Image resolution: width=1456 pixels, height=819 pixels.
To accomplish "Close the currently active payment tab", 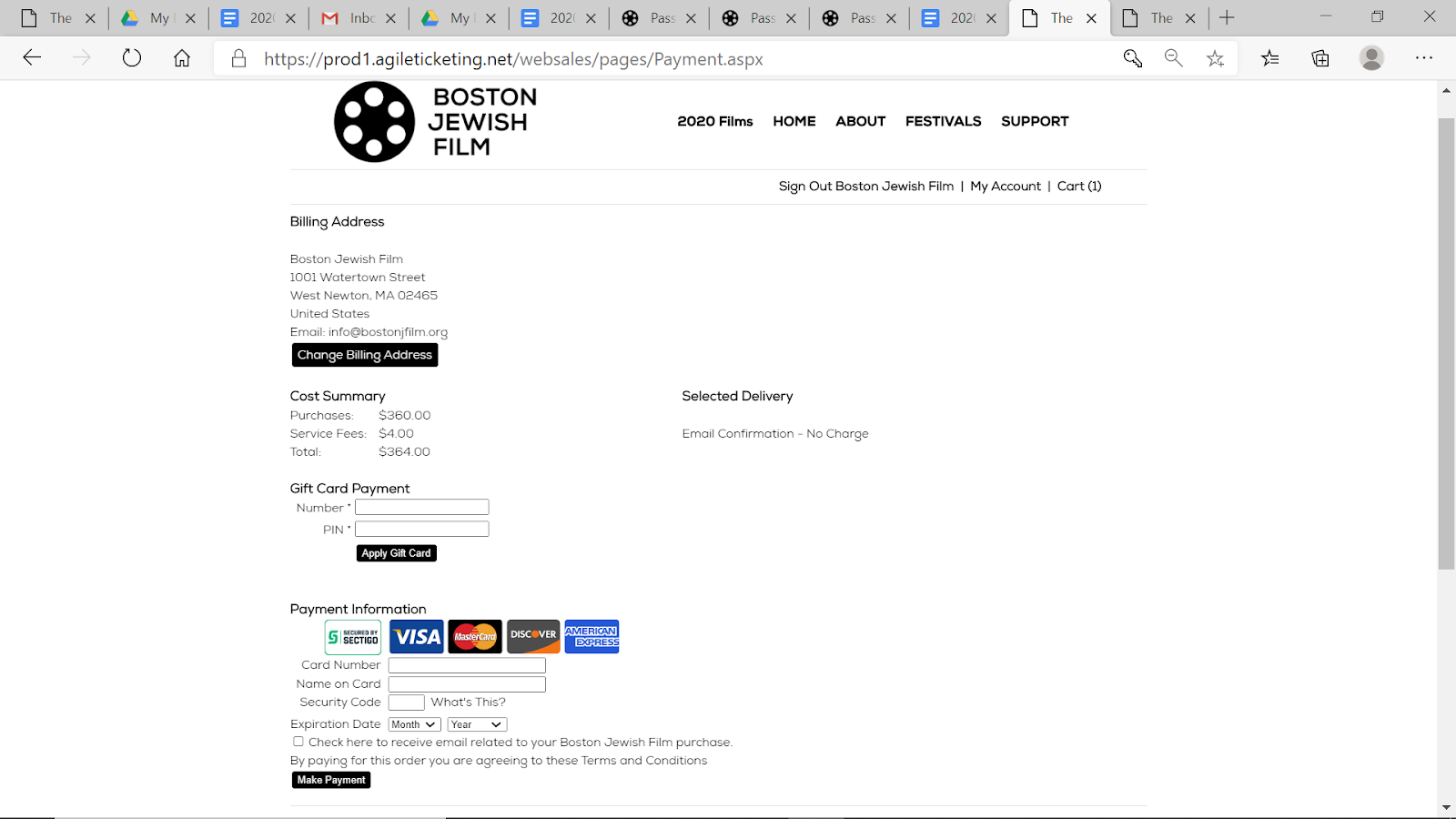I will tap(1091, 18).
